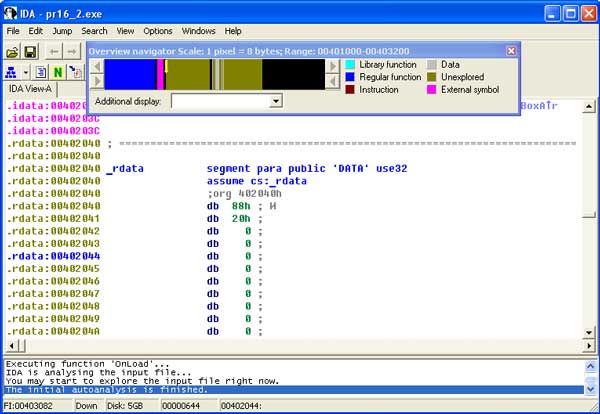Click the disassembly horizontal scrollbar right arrow

(x=589, y=346)
